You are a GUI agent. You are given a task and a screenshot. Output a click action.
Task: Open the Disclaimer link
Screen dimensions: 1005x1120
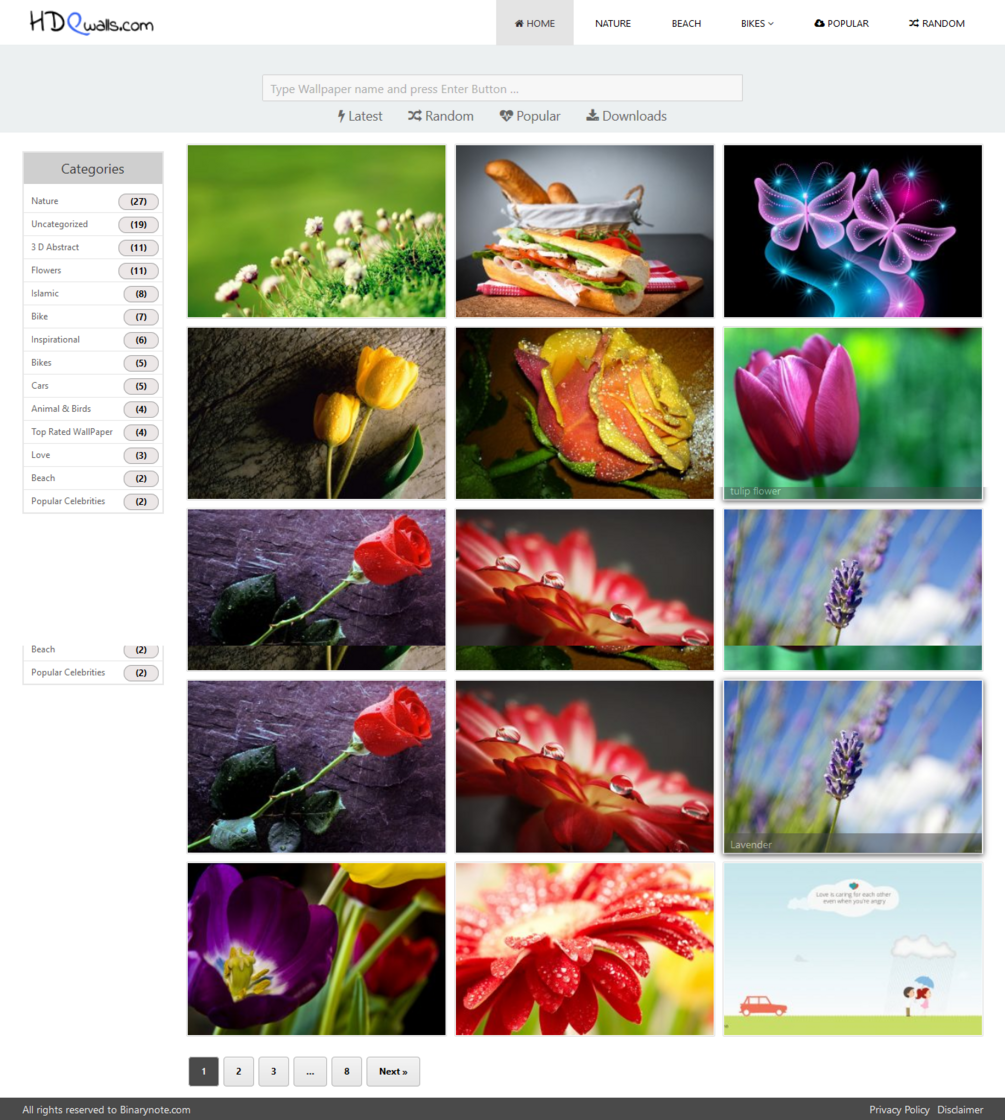click(960, 1109)
